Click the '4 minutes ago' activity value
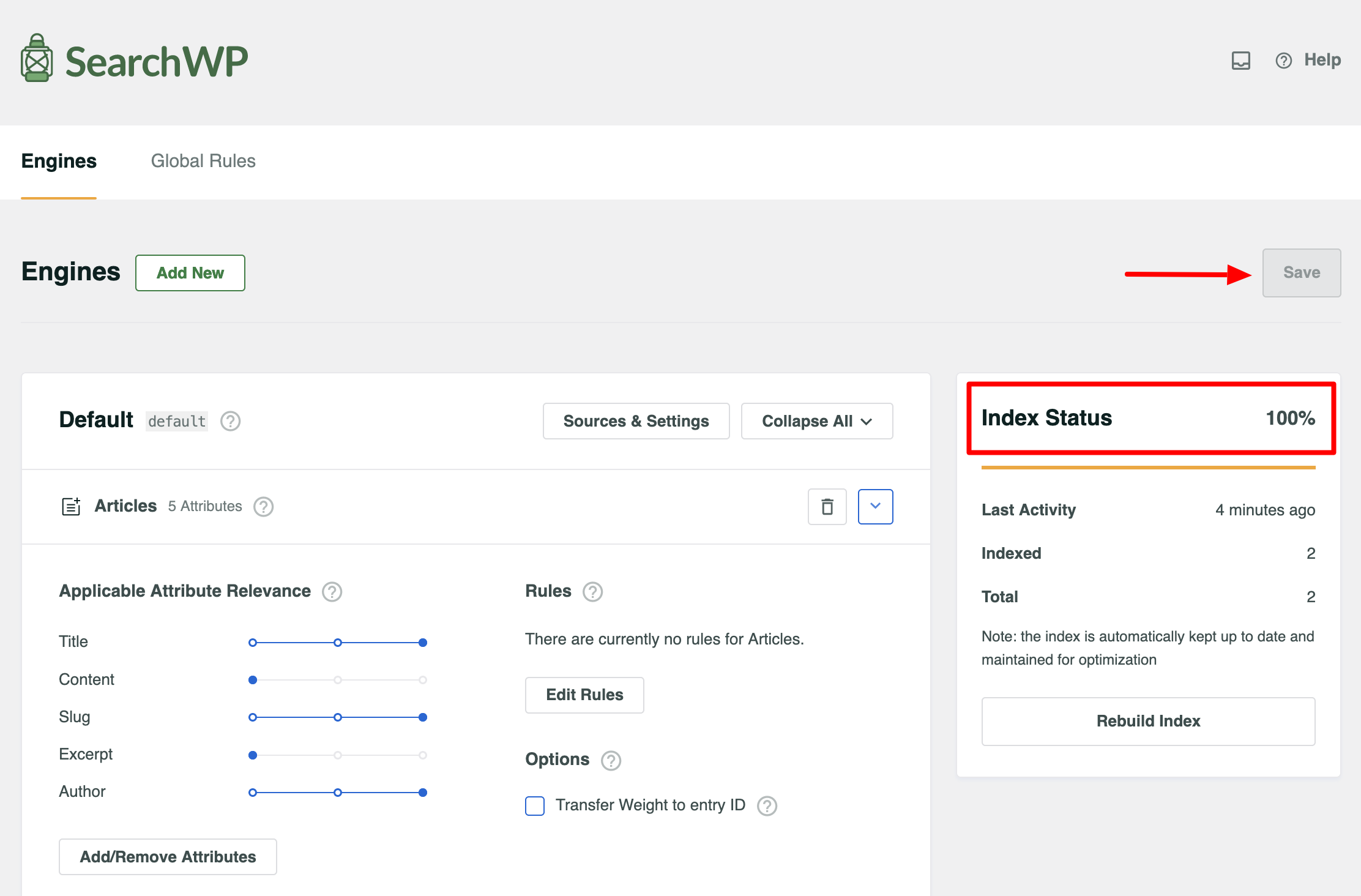The width and height of the screenshot is (1361, 896). 1265,510
